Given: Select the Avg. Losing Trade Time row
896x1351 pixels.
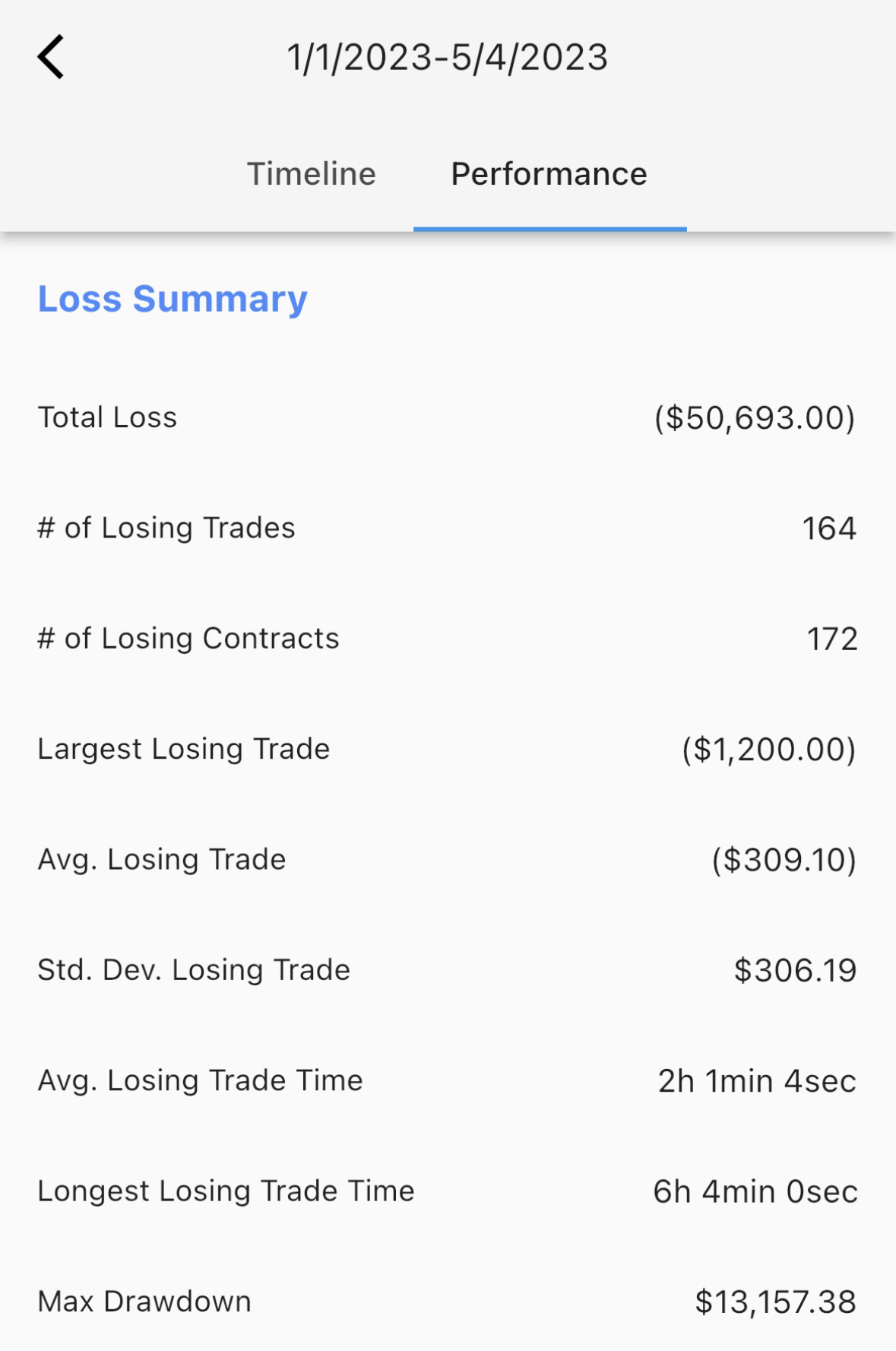Looking at the screenshot, I should (448, 1080).
